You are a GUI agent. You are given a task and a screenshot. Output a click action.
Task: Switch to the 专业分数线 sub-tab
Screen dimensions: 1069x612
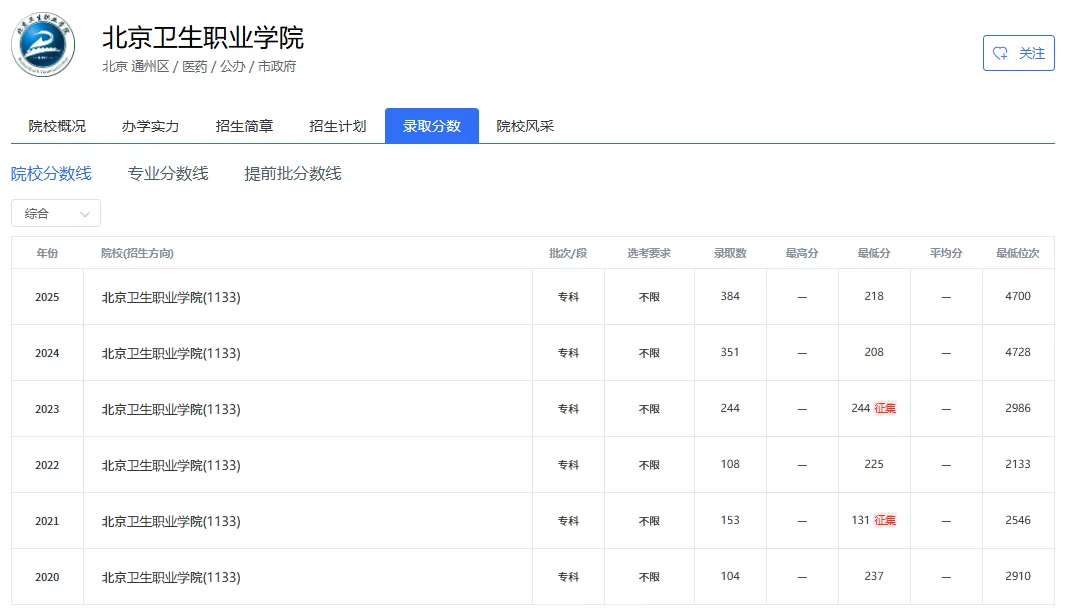[x=168, y=174]
